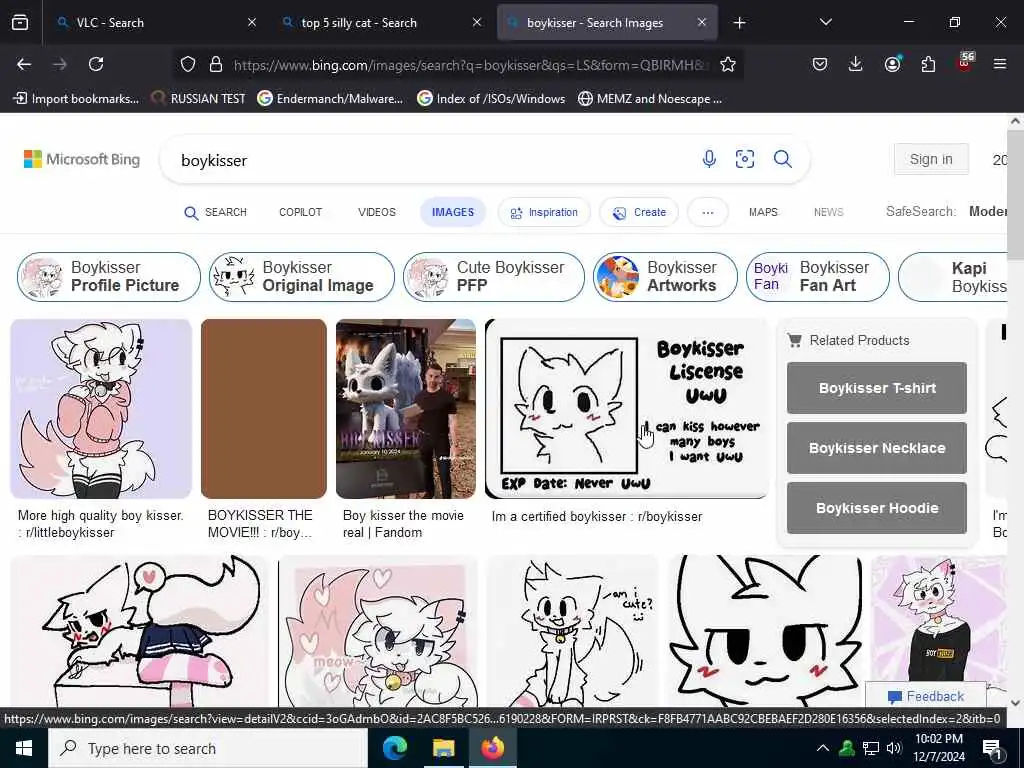This screenshot has width=1024, height=768.
Task: Open the Boykisser Liscense image thumbnail
Action: (x=627, y=409)
